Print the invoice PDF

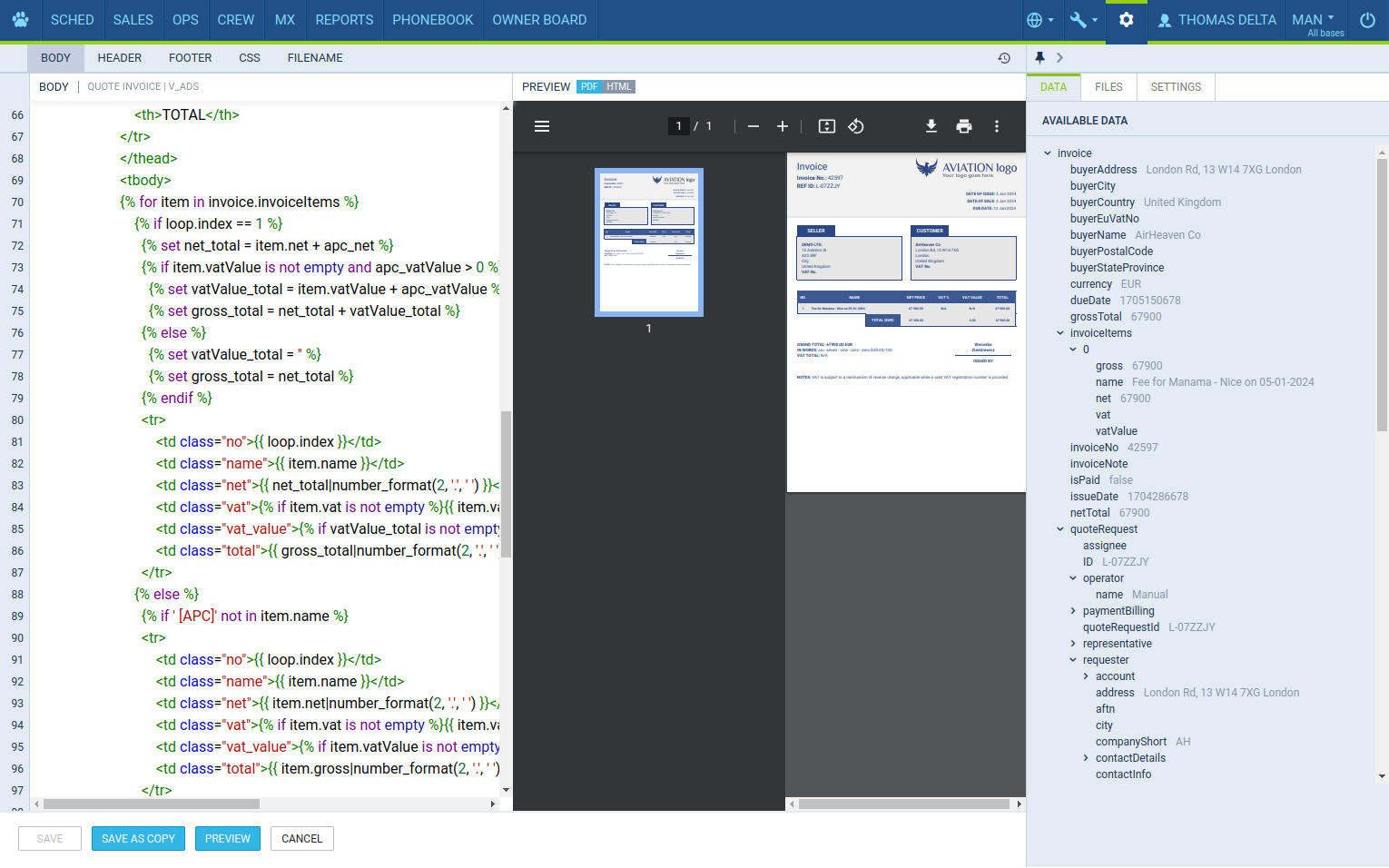(x=964, y=126)
